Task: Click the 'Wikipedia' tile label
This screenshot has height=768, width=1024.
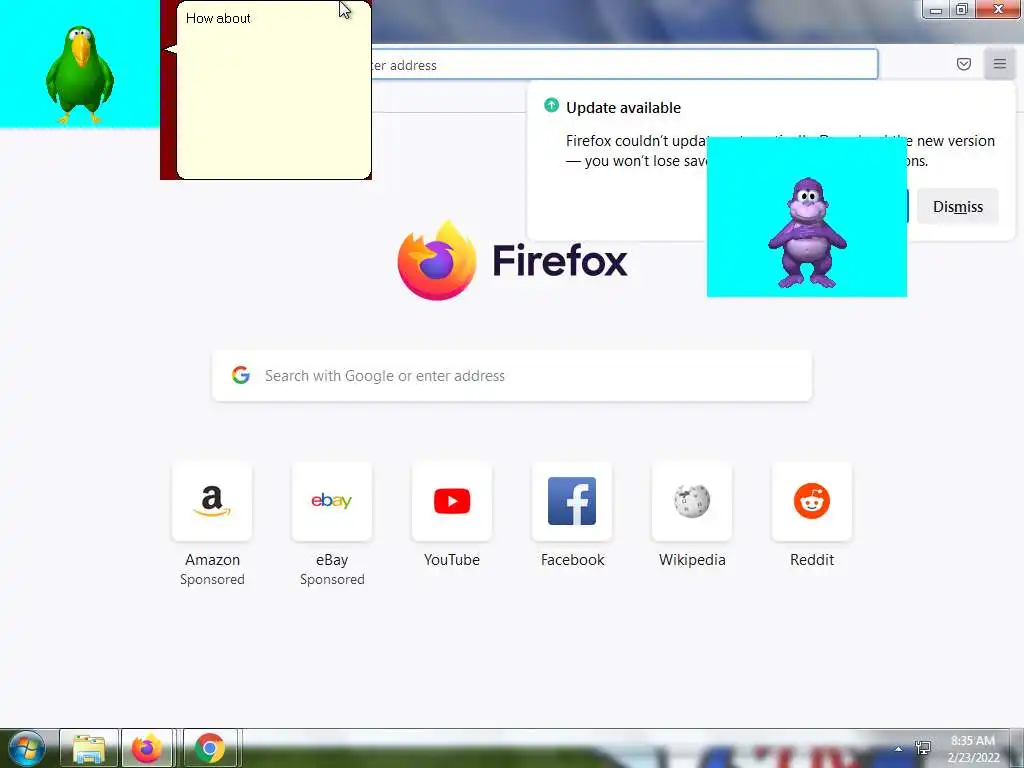Action: [692, 560]
